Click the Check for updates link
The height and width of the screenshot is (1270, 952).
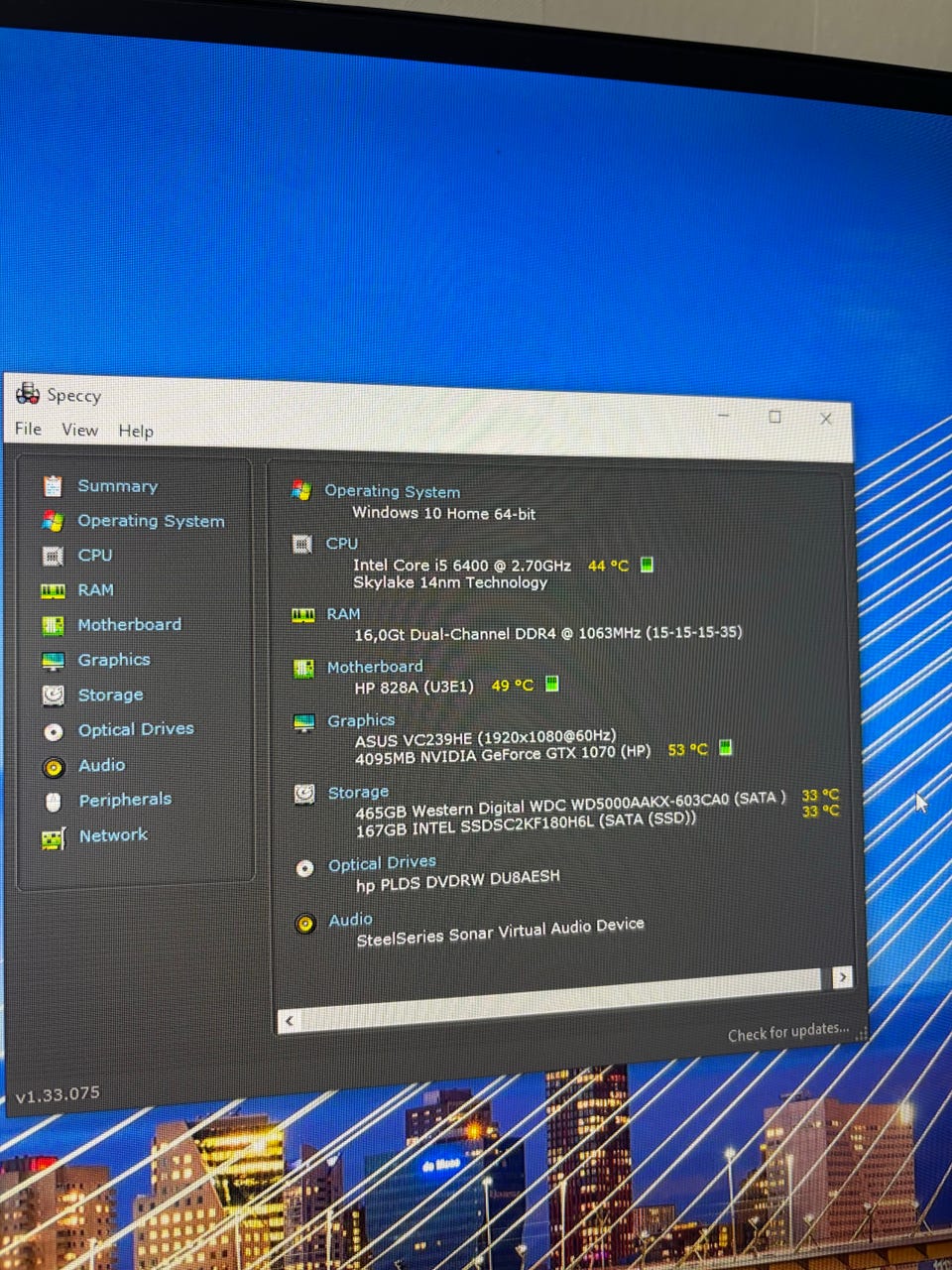[788, 1032]
